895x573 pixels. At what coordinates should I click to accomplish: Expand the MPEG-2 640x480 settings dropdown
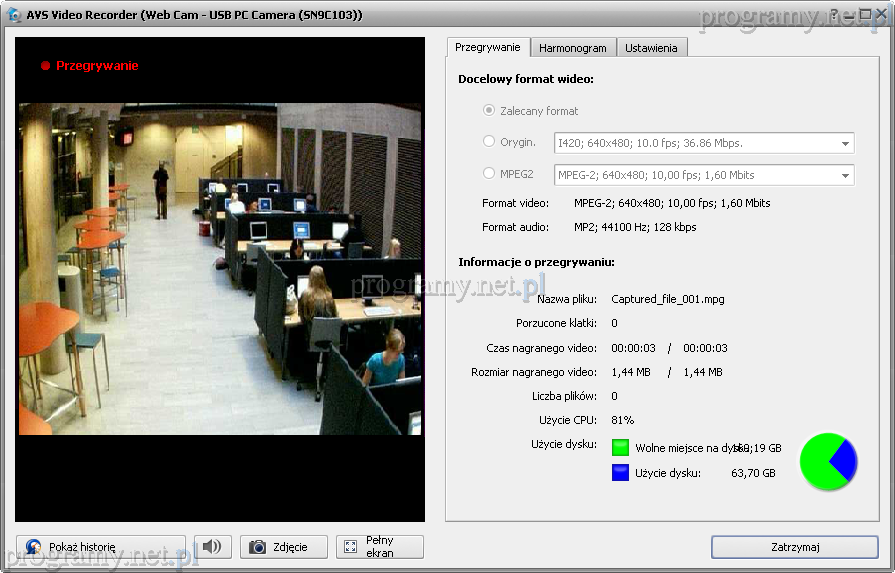tap(845, 175)
